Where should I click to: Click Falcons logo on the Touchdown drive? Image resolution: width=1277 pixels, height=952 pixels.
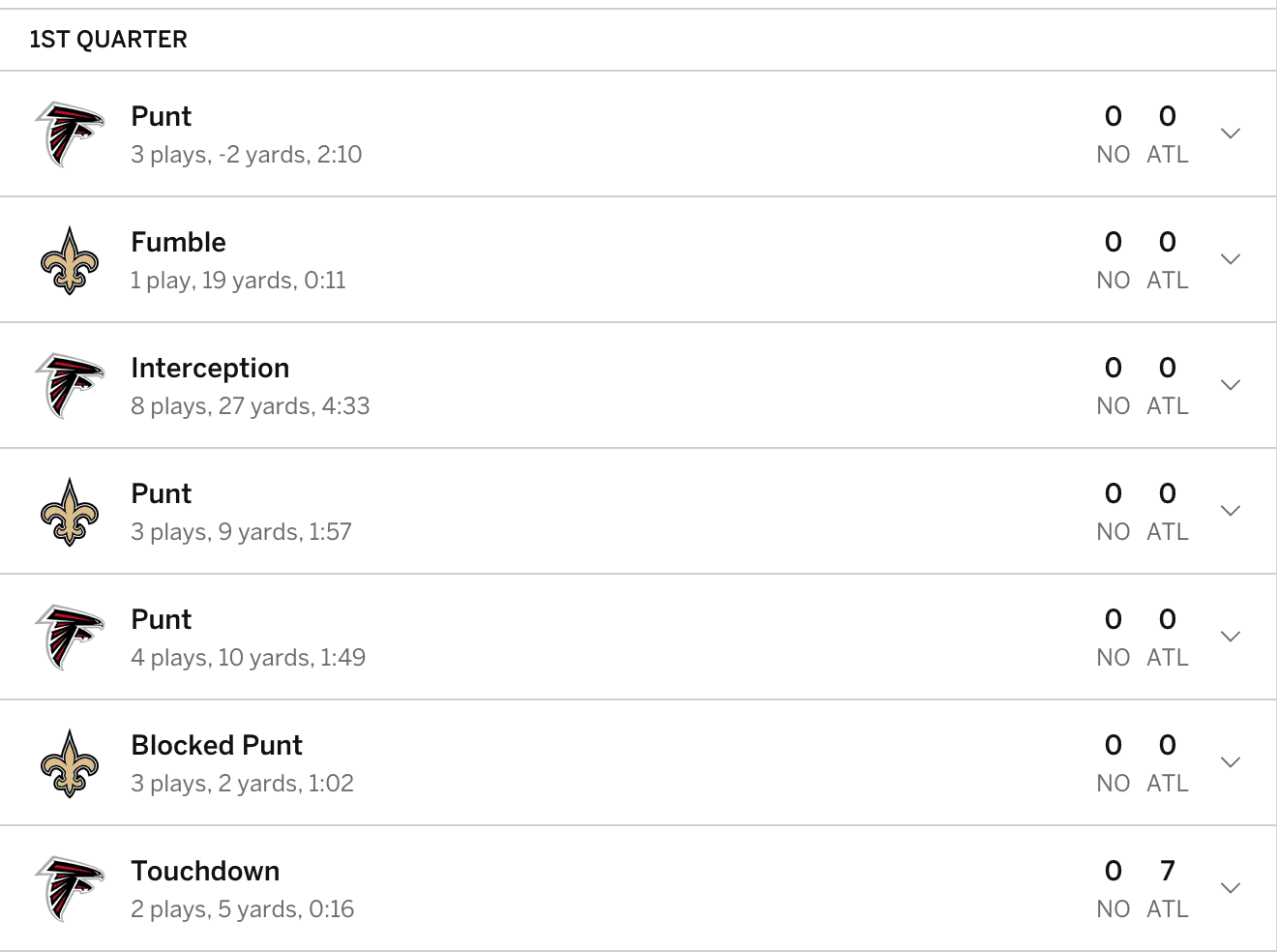pos(69,888)
